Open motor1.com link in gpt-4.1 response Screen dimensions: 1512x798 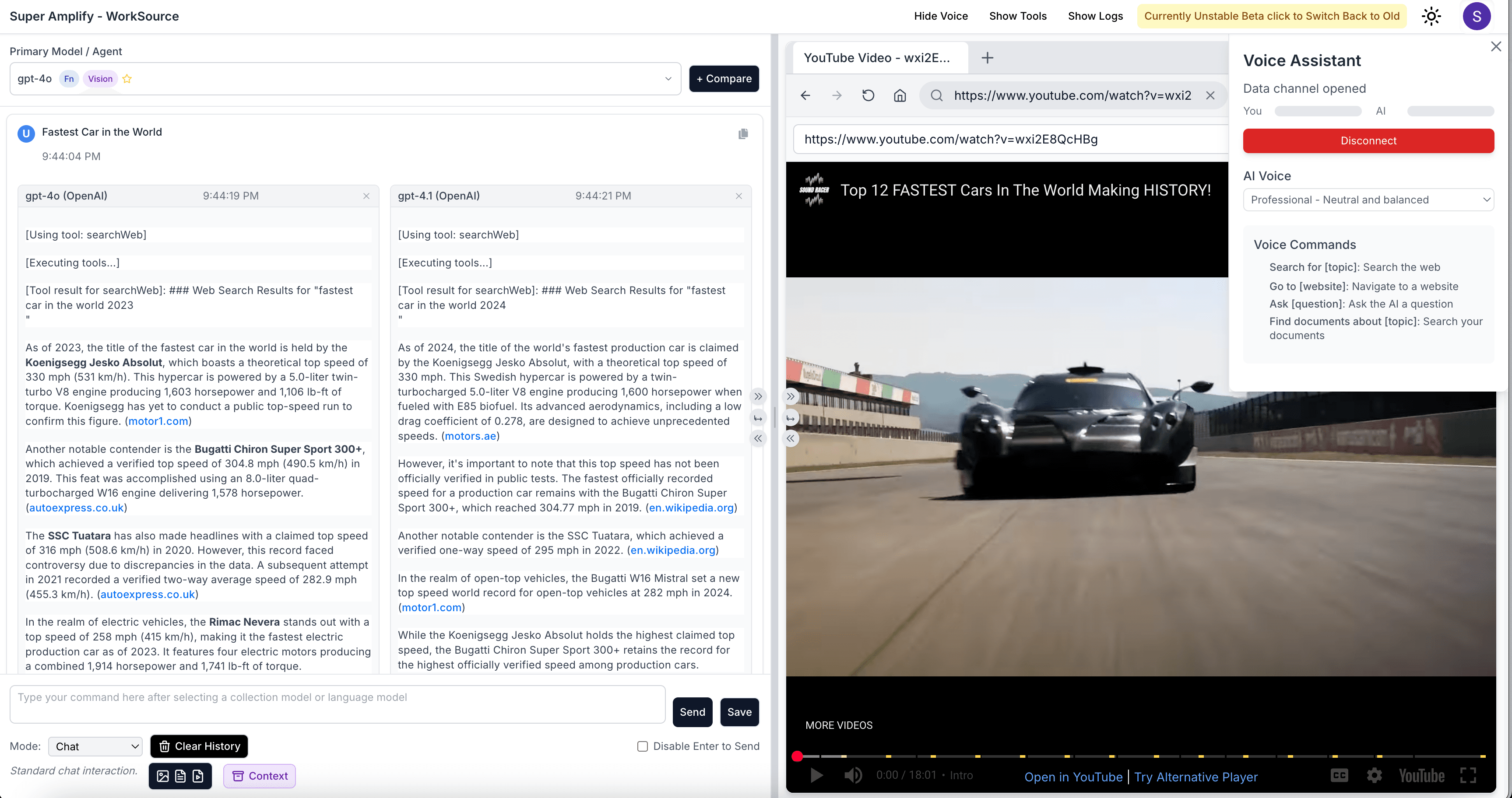[432, 607]
